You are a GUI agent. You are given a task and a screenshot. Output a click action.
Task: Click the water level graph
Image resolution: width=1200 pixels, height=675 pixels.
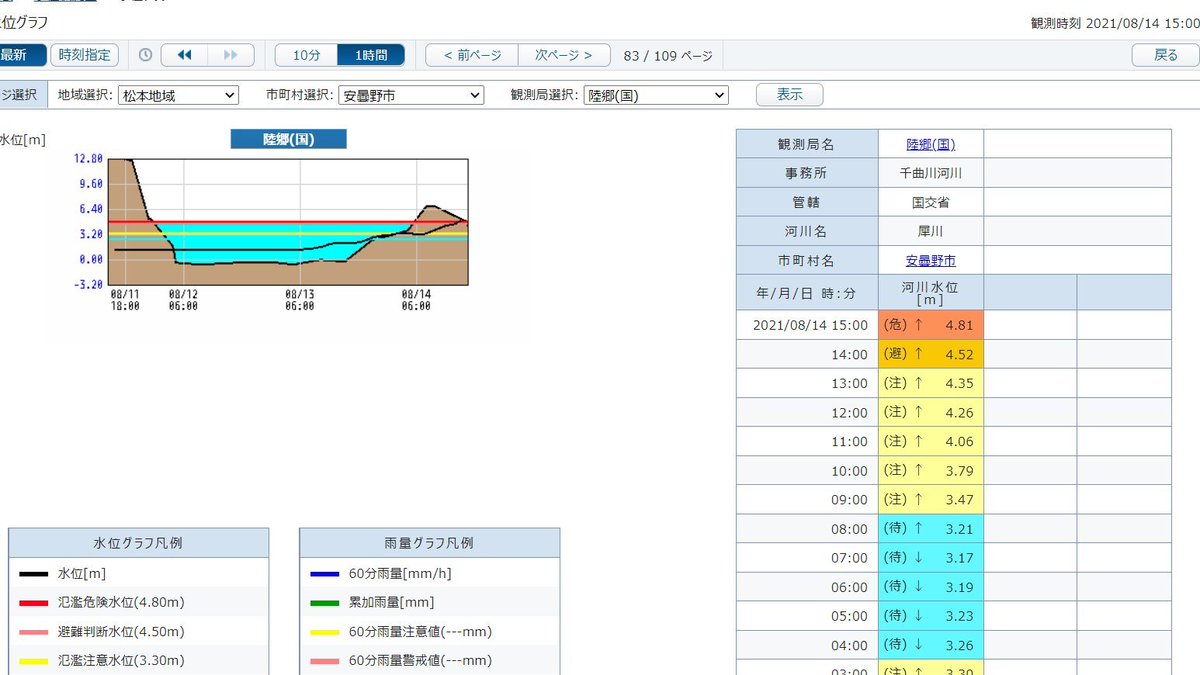tap(288, 221)
